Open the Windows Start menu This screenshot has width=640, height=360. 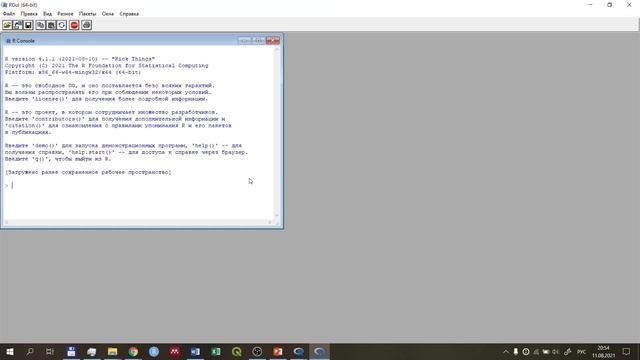click(9, 351)
